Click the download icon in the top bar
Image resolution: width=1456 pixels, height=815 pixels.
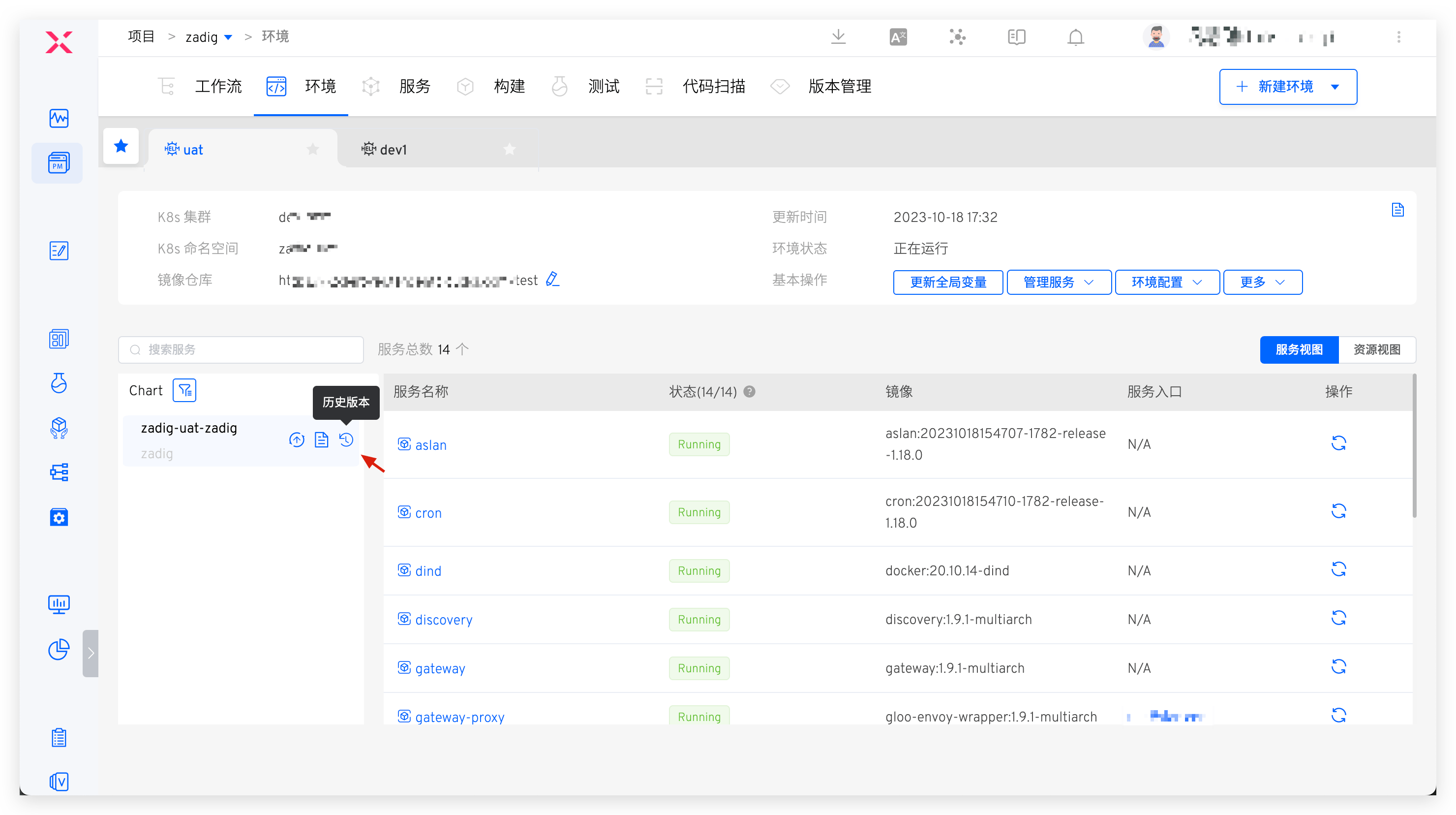[838, 37]
